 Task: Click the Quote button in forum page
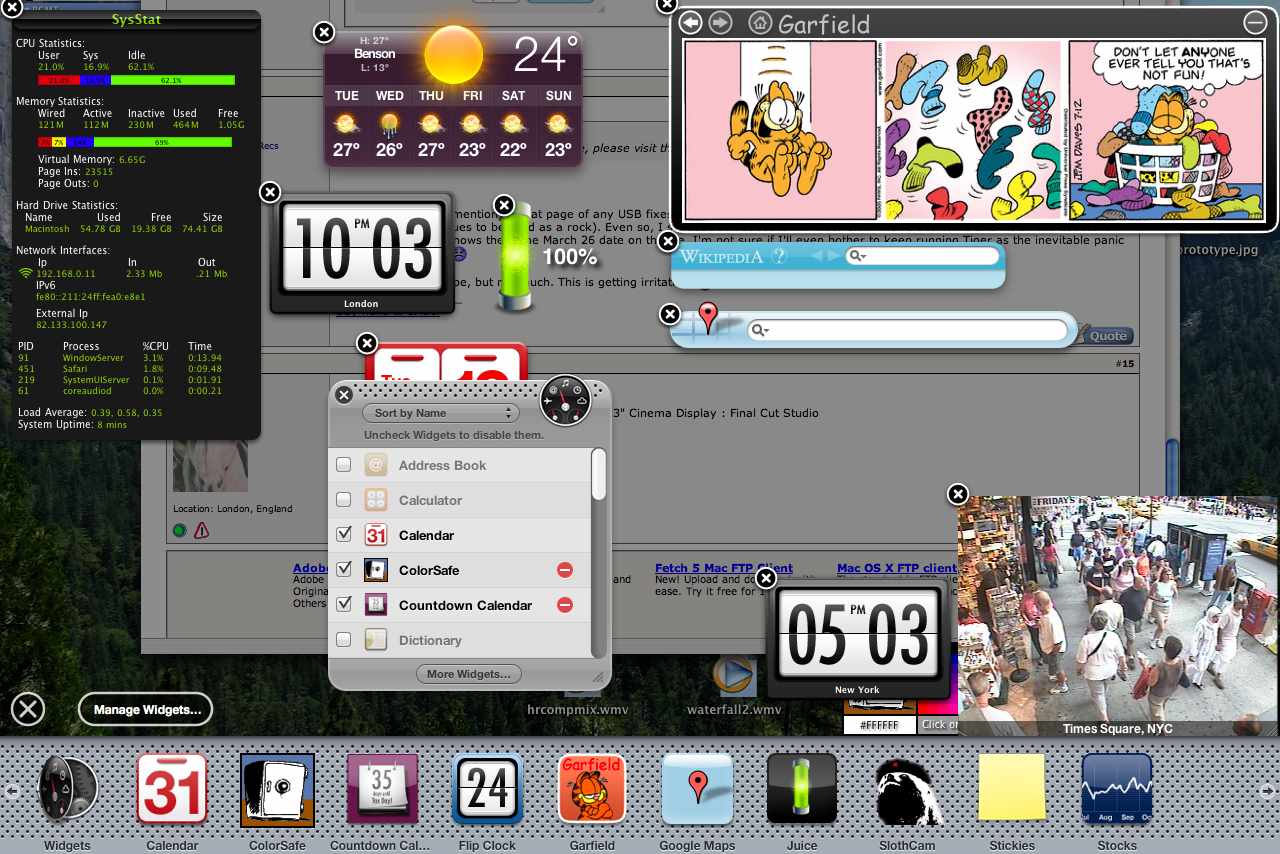coord(1106,336)
